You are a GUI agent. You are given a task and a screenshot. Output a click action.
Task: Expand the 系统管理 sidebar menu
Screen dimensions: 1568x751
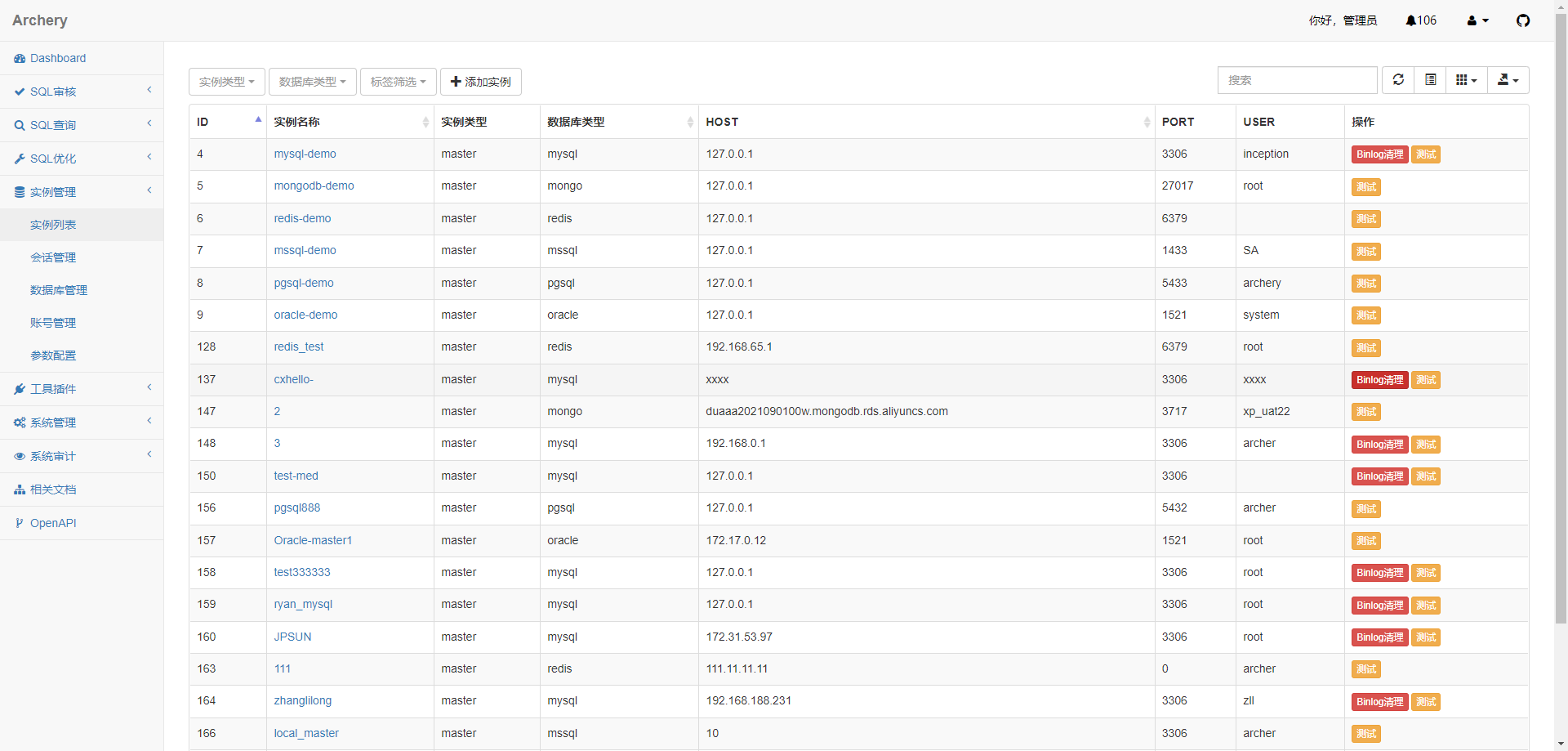(82, 422)
